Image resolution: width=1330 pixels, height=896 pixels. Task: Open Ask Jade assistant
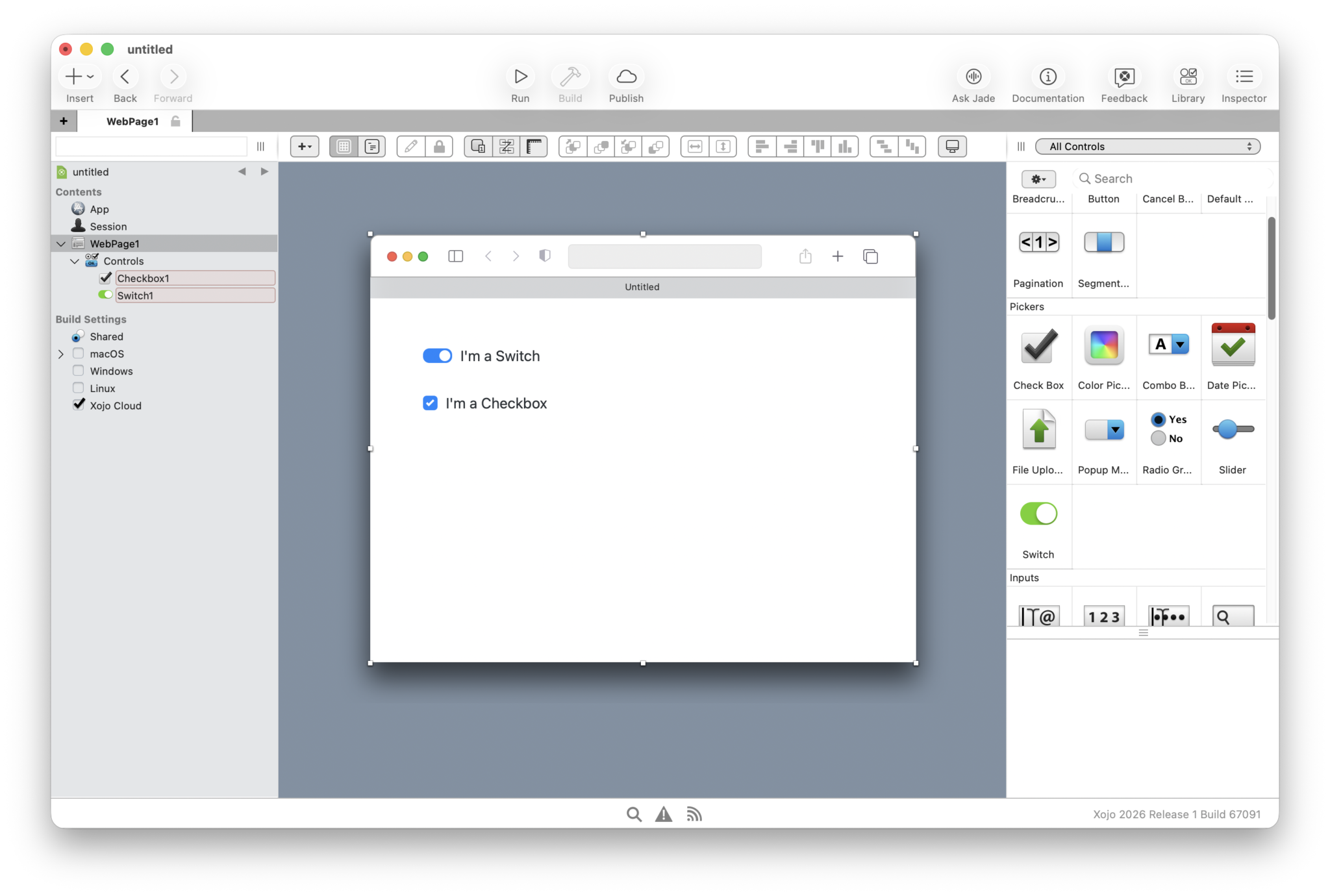click(x=973, y=77)
